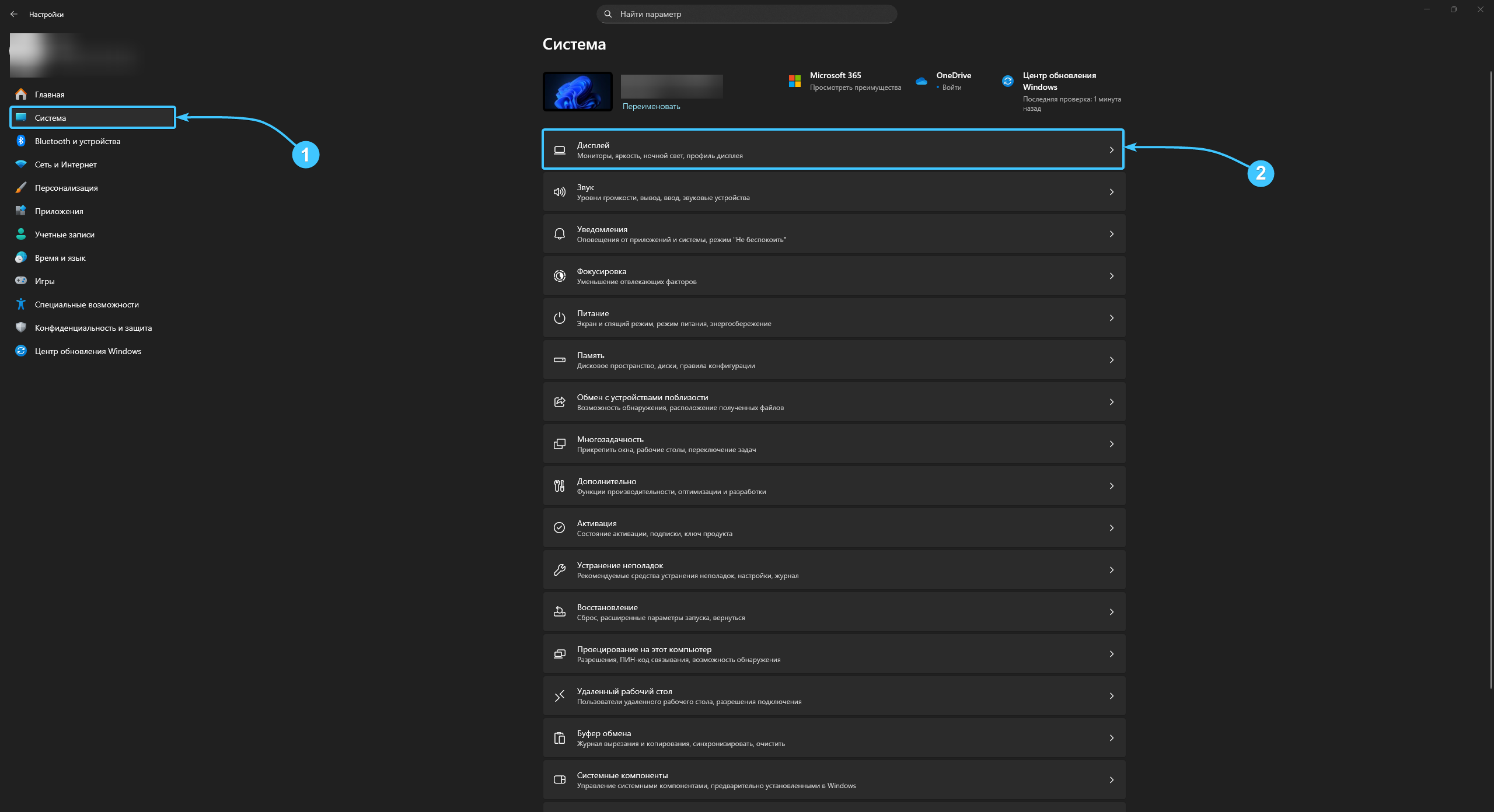
Task: Click the gamepad icon for Игры
Action: tap(21, 281)
